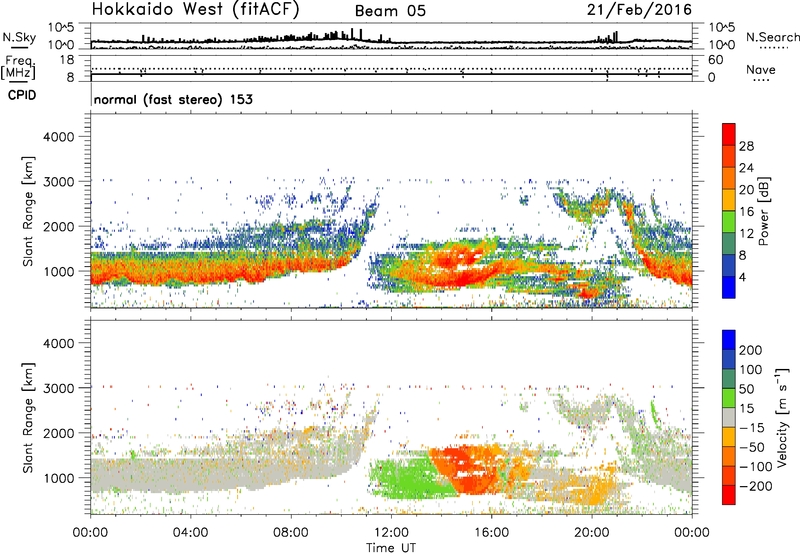Click the red-orange negative velocity patch near 15:00
This screenshot has width=800, height=554.
point(467,472)
